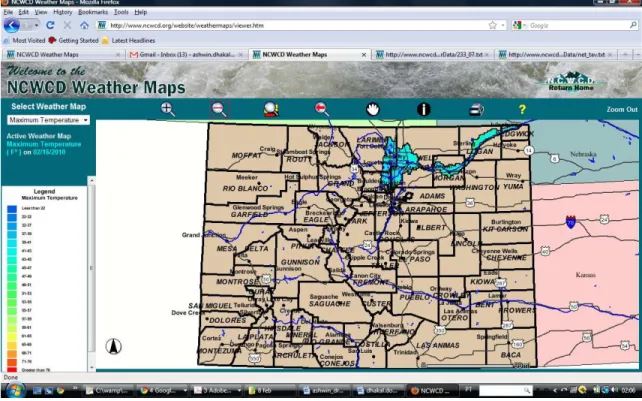Click the MOFFAT county label on map
This screenshot has width=642, height=401.
pyautogui.click(x=246, y=156)
